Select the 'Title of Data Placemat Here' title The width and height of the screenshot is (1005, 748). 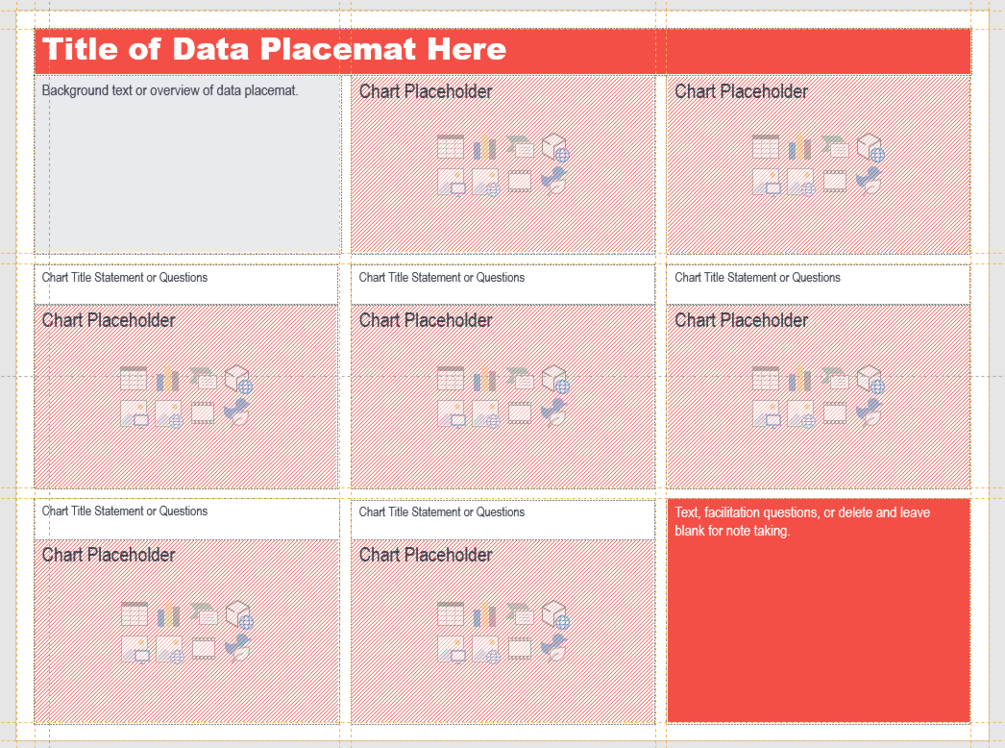274,49
